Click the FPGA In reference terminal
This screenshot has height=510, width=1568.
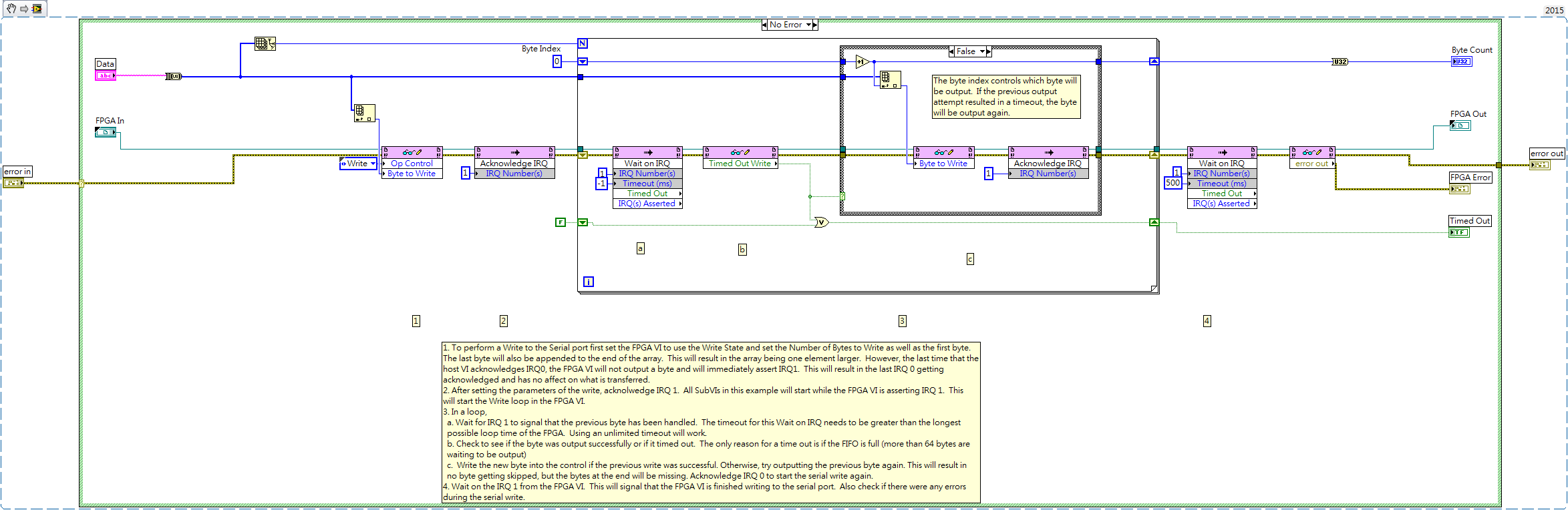[x=106, y=132]
